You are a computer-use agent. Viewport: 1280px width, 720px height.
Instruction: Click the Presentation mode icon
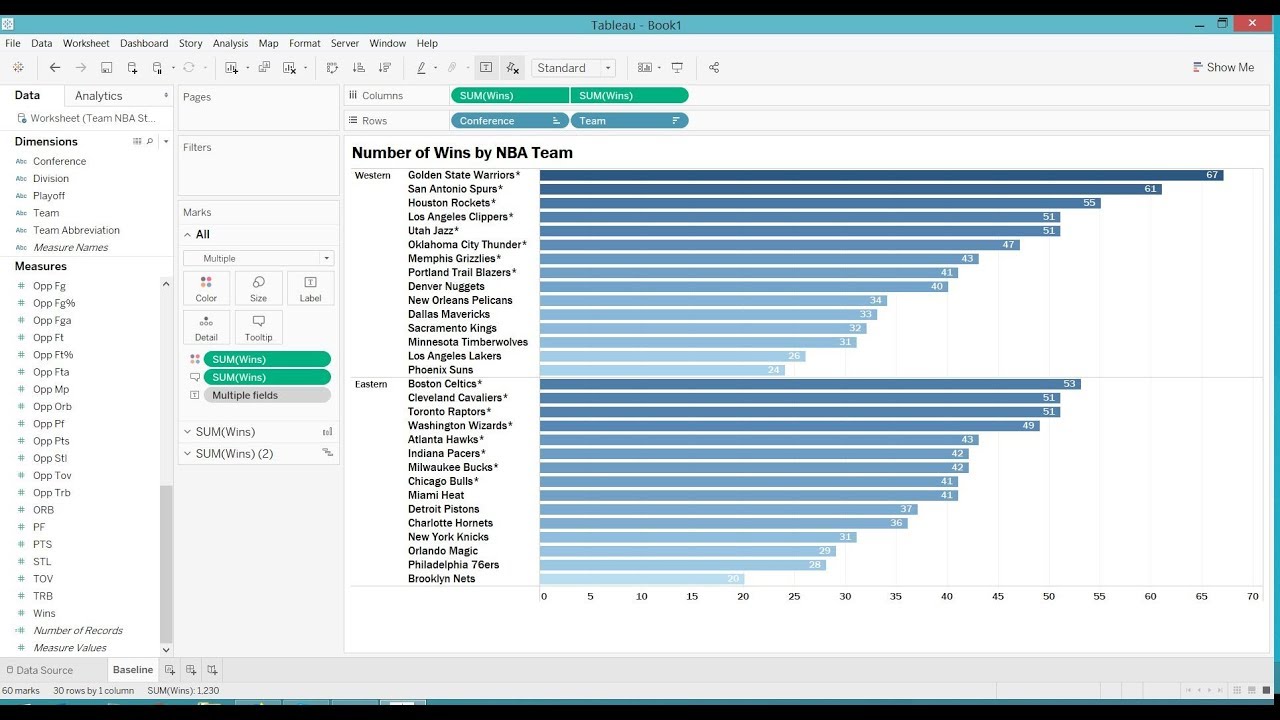click(677, 68)
